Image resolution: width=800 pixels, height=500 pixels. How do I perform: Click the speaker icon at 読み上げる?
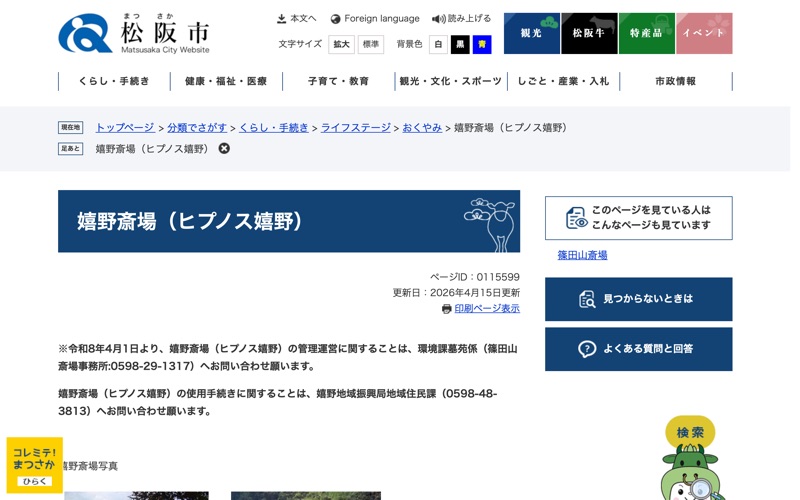pos(438,19)
